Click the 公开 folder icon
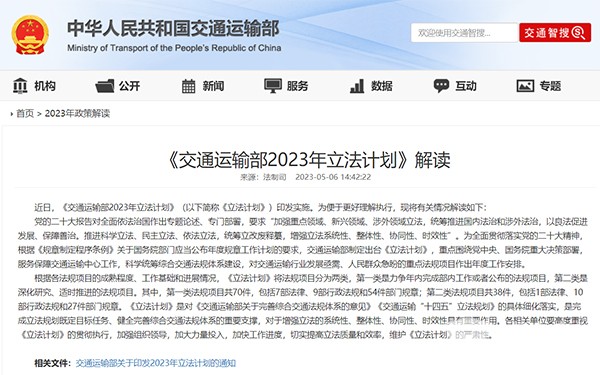This screenshot has height=375, width=600. point(104,86)
